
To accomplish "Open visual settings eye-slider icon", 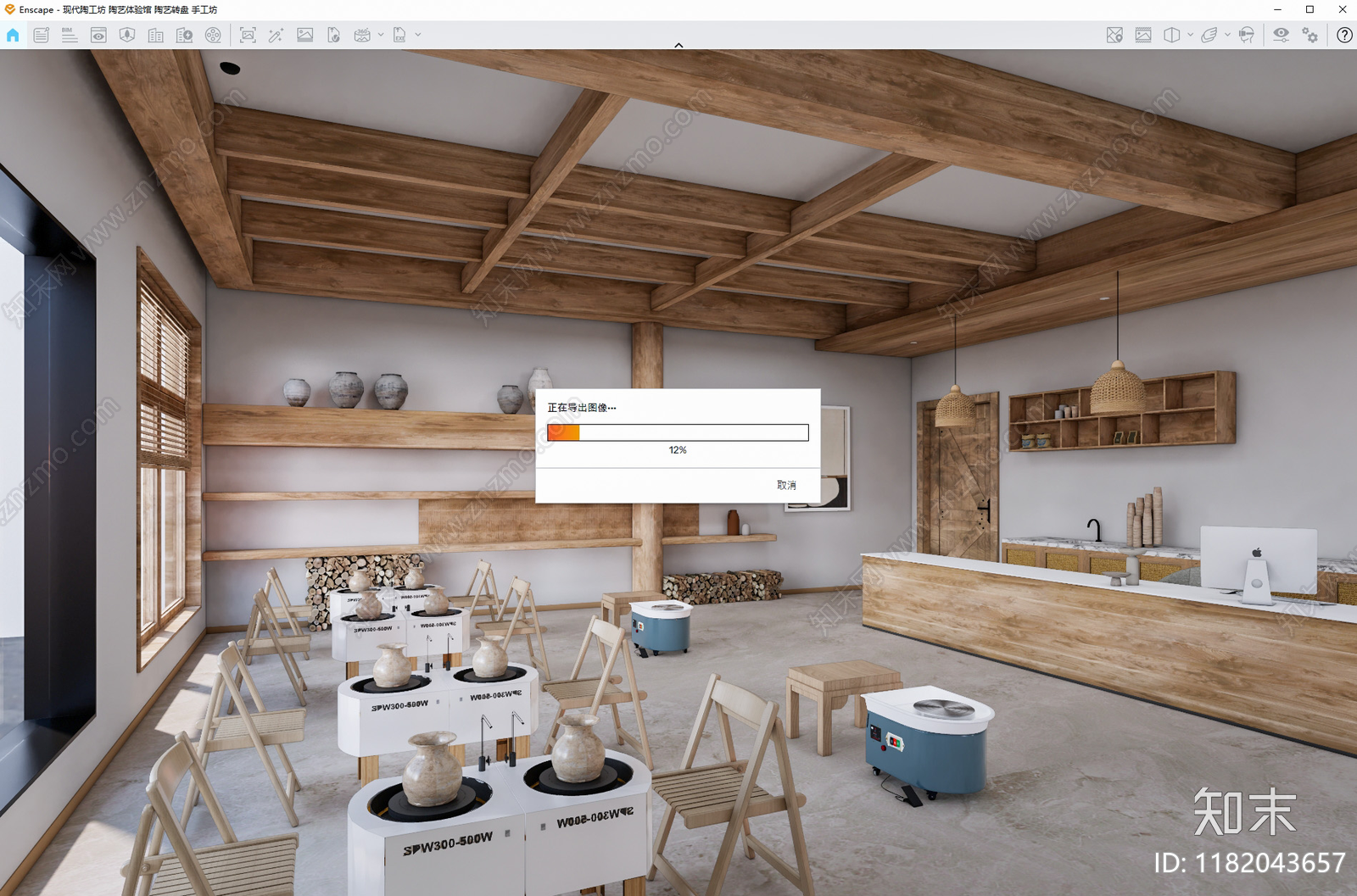I will (x=1281, y=35).
